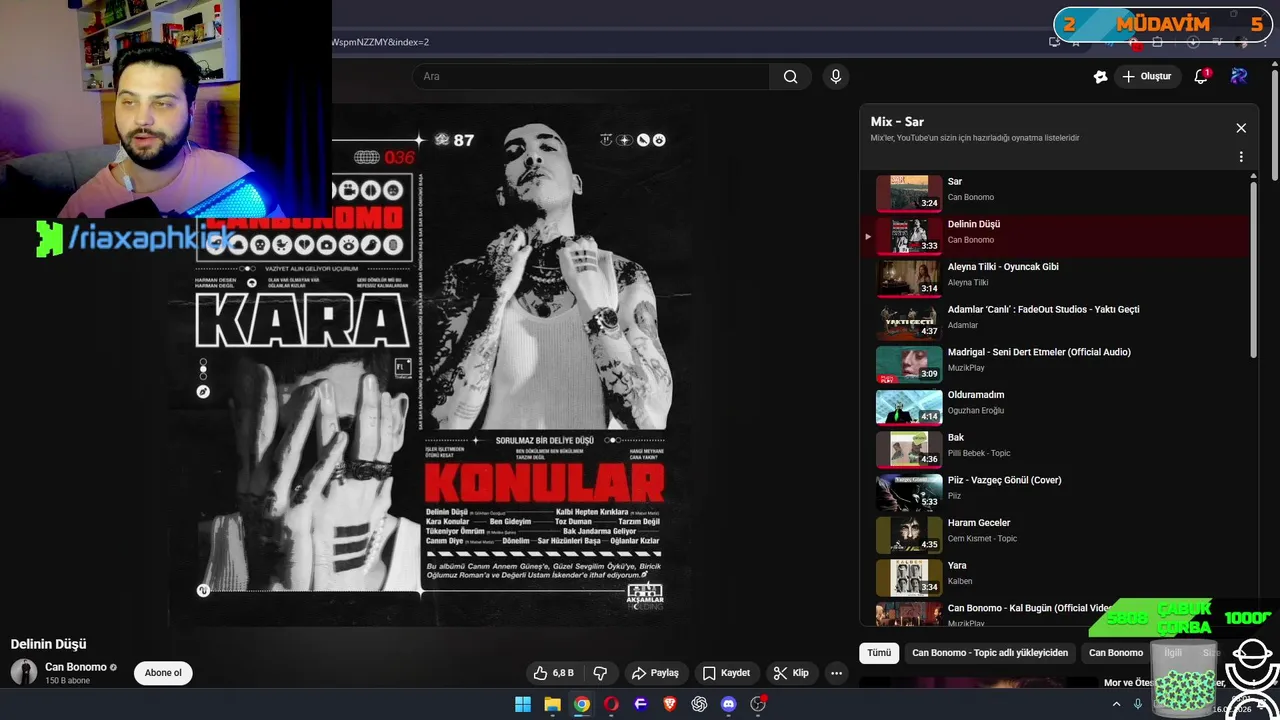
Task: Share the video via Paylaş
Action: pyautogui.click(x=655, y=673)
